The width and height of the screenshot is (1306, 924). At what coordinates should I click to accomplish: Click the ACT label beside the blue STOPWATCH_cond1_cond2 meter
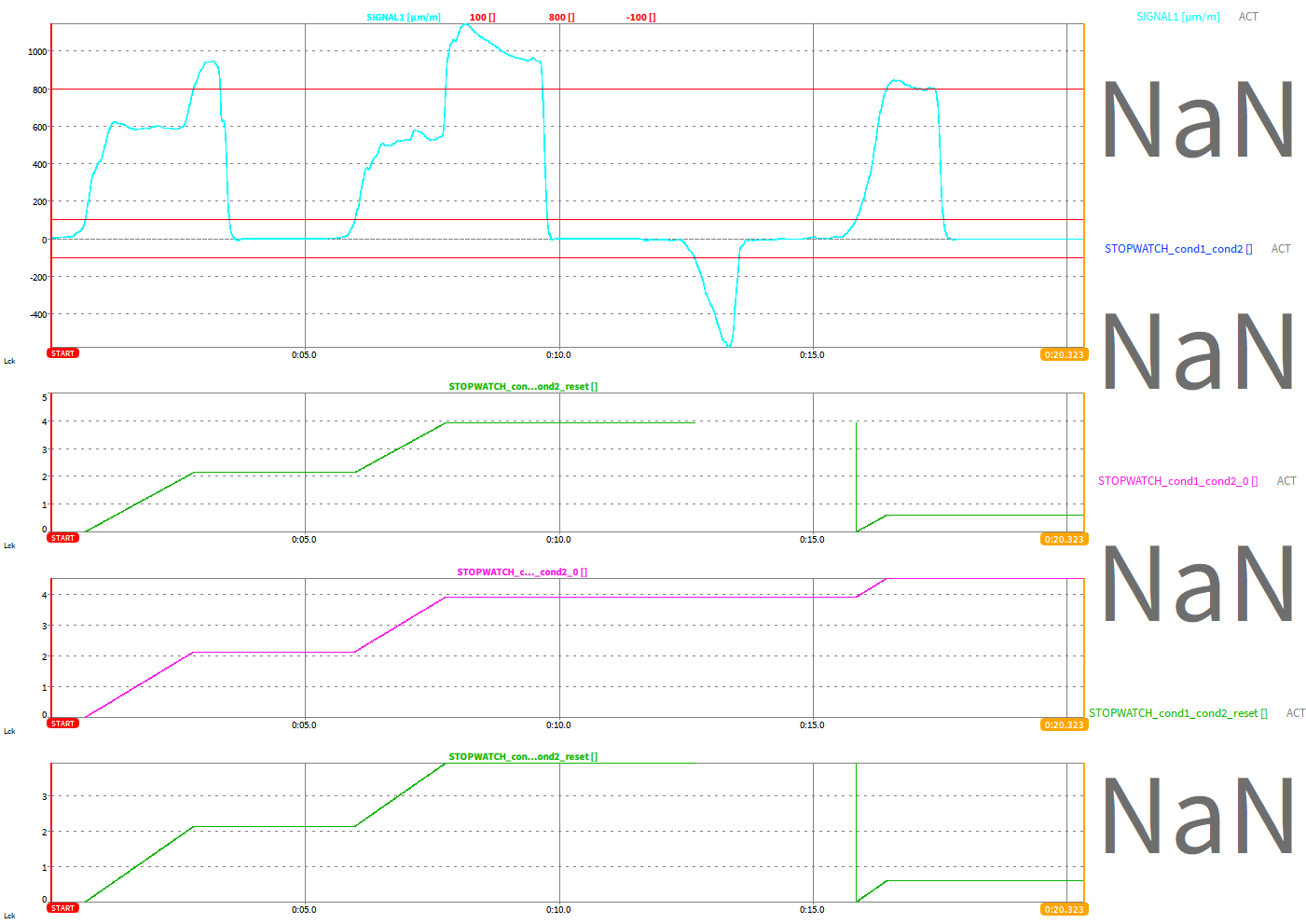(1281, 249)
